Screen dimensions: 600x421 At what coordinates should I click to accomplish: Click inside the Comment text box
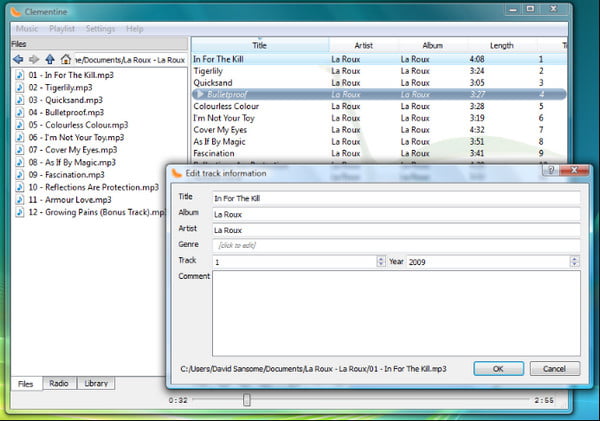pos(396,313)
